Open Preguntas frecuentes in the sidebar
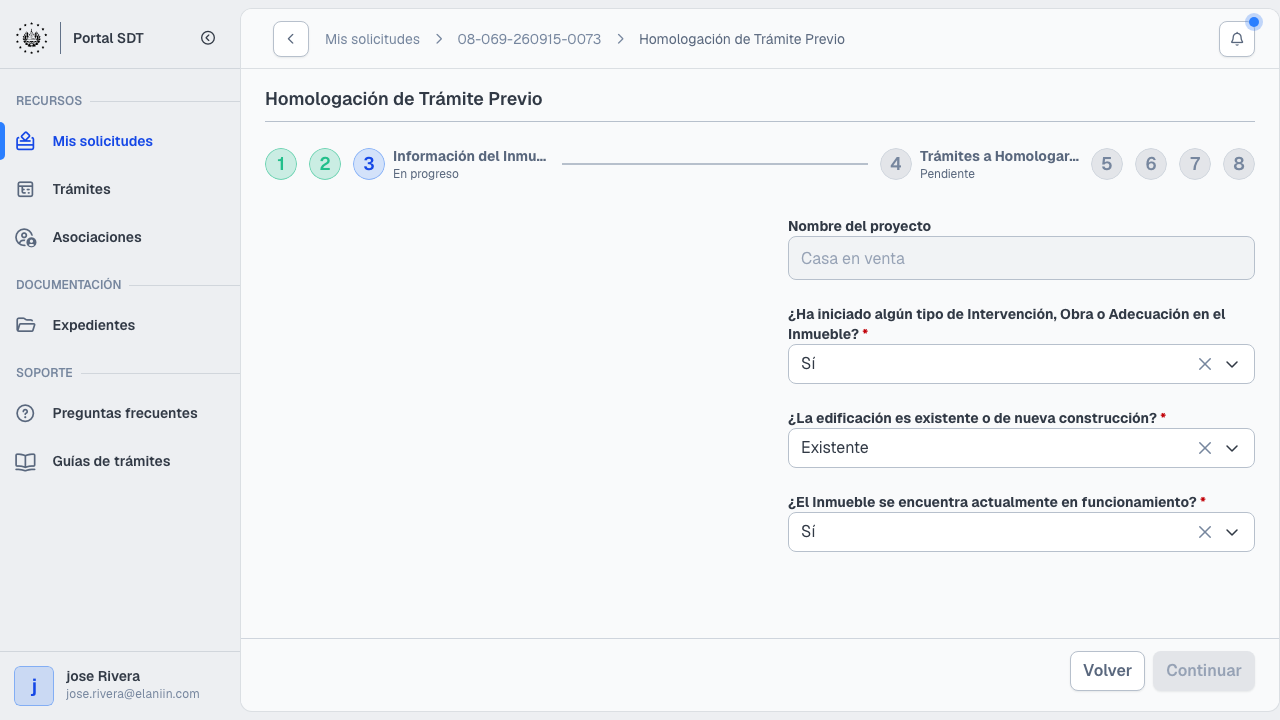1280x720 pixels. 120,413
